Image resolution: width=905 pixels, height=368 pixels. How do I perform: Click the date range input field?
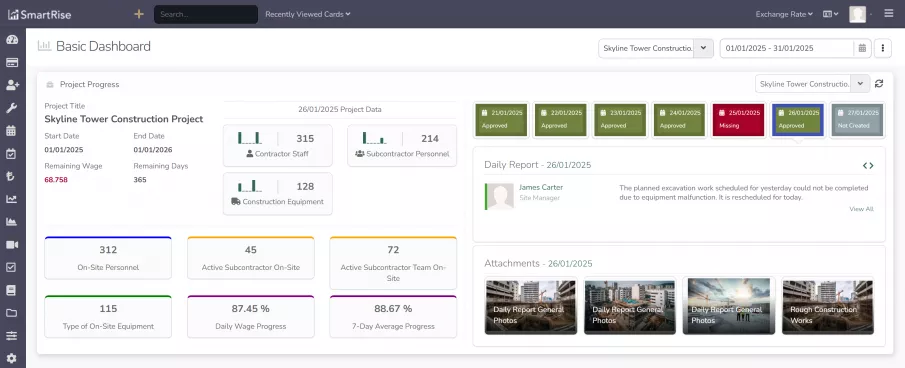pyautogui.click(x=787, y=48)
